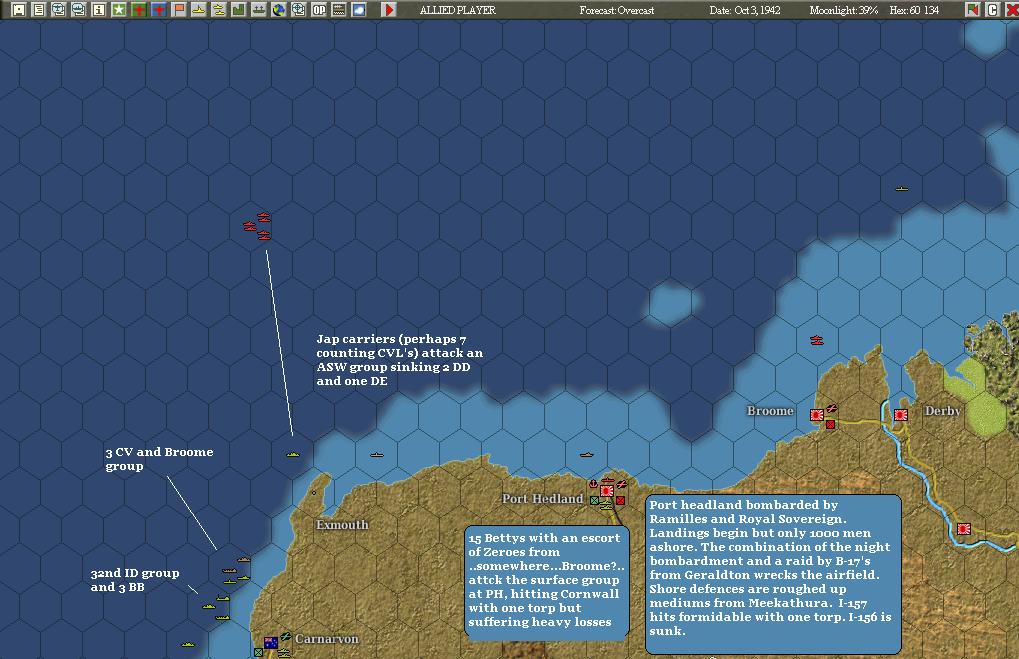
Task: Open the information 'i' toolbar icon
Action: coord(99,10)
